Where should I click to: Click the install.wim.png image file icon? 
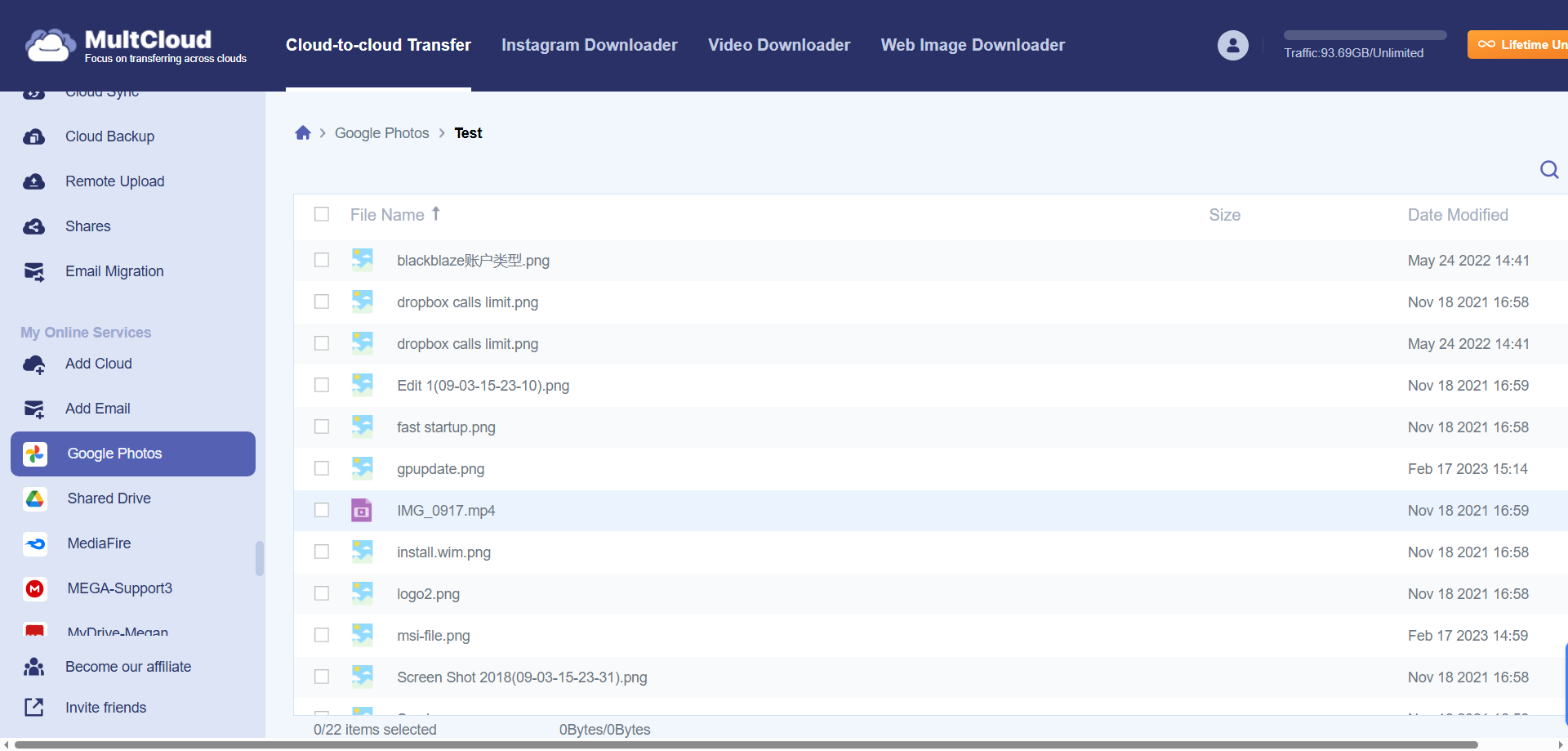pyautogui.click(x=362, y=552)
